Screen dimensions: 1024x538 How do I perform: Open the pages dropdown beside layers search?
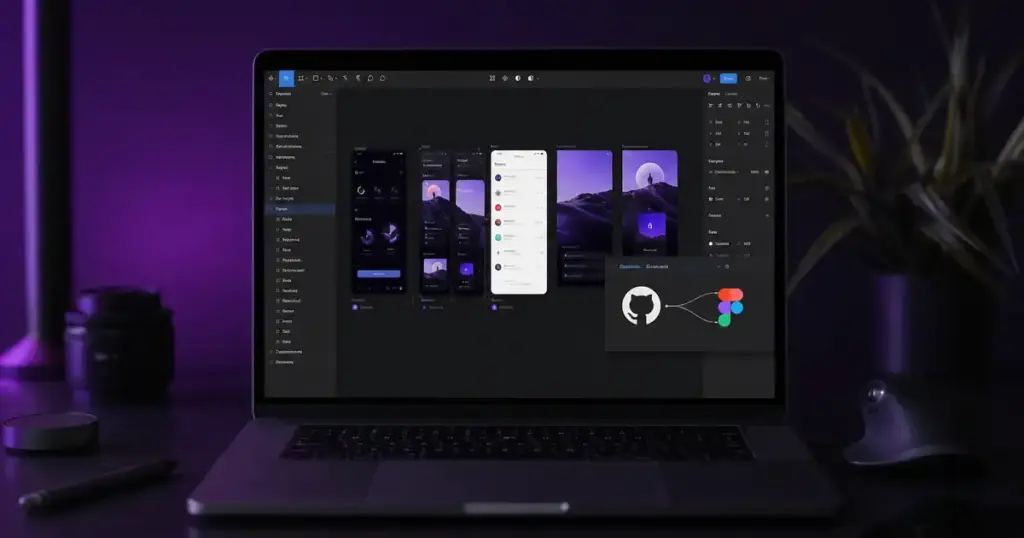coord(326,94)
